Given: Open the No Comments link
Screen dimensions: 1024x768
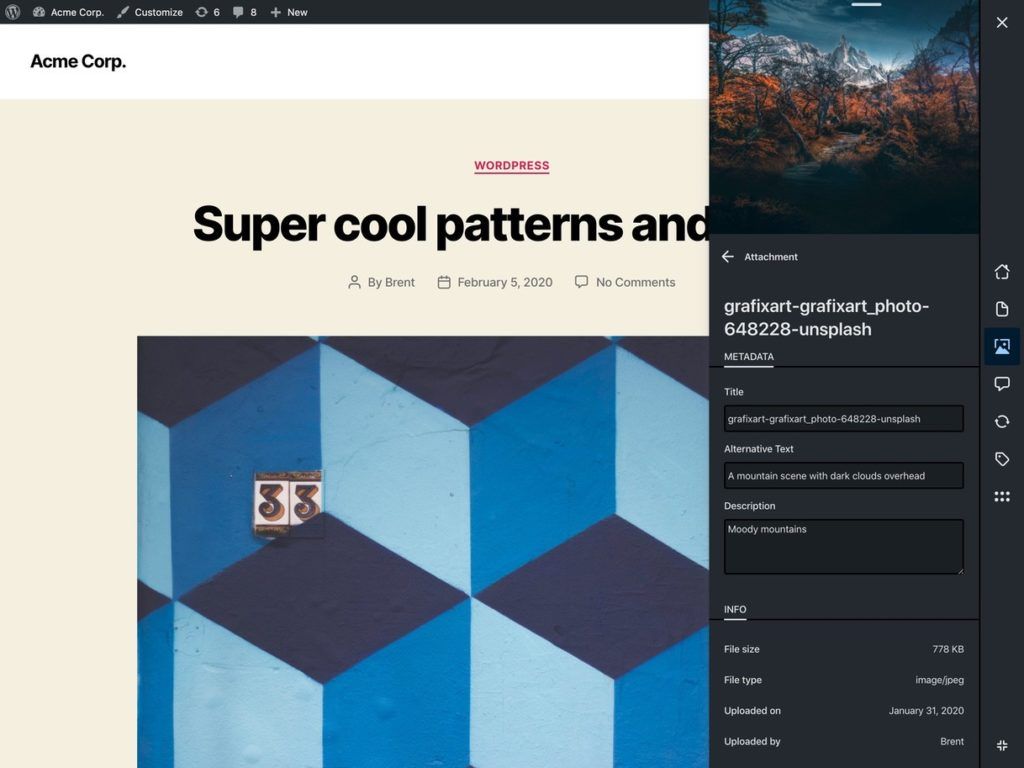Looking at the screenshot, I should (x=635, y=282).
